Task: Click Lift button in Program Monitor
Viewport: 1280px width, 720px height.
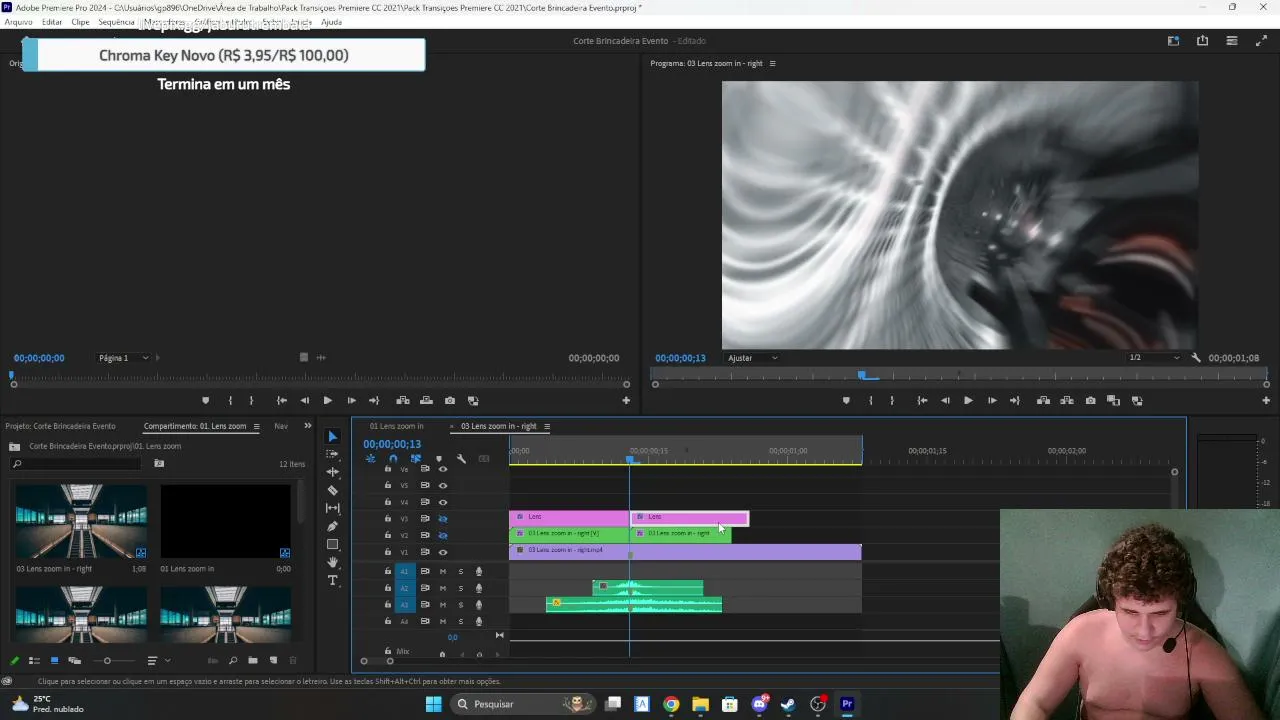Action: pyautogui.click(x=1043, y=400)
